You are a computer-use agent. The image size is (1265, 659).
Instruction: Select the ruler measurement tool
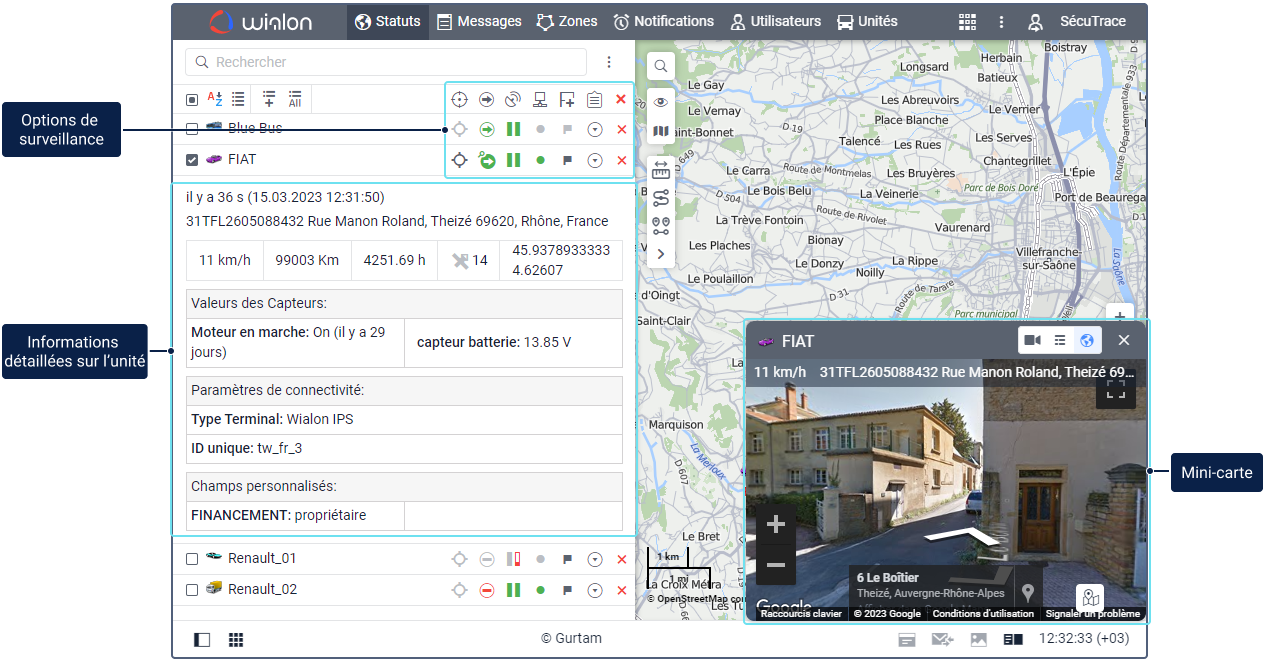[x=661, y=170]
